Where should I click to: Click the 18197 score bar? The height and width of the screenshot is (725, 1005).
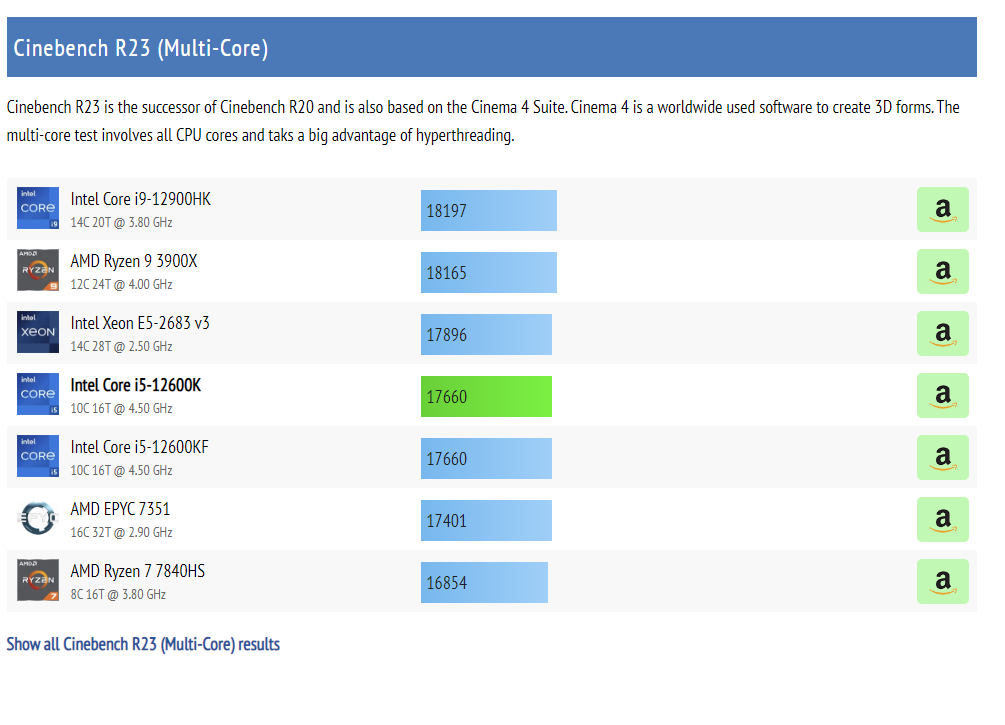[488, 210]
